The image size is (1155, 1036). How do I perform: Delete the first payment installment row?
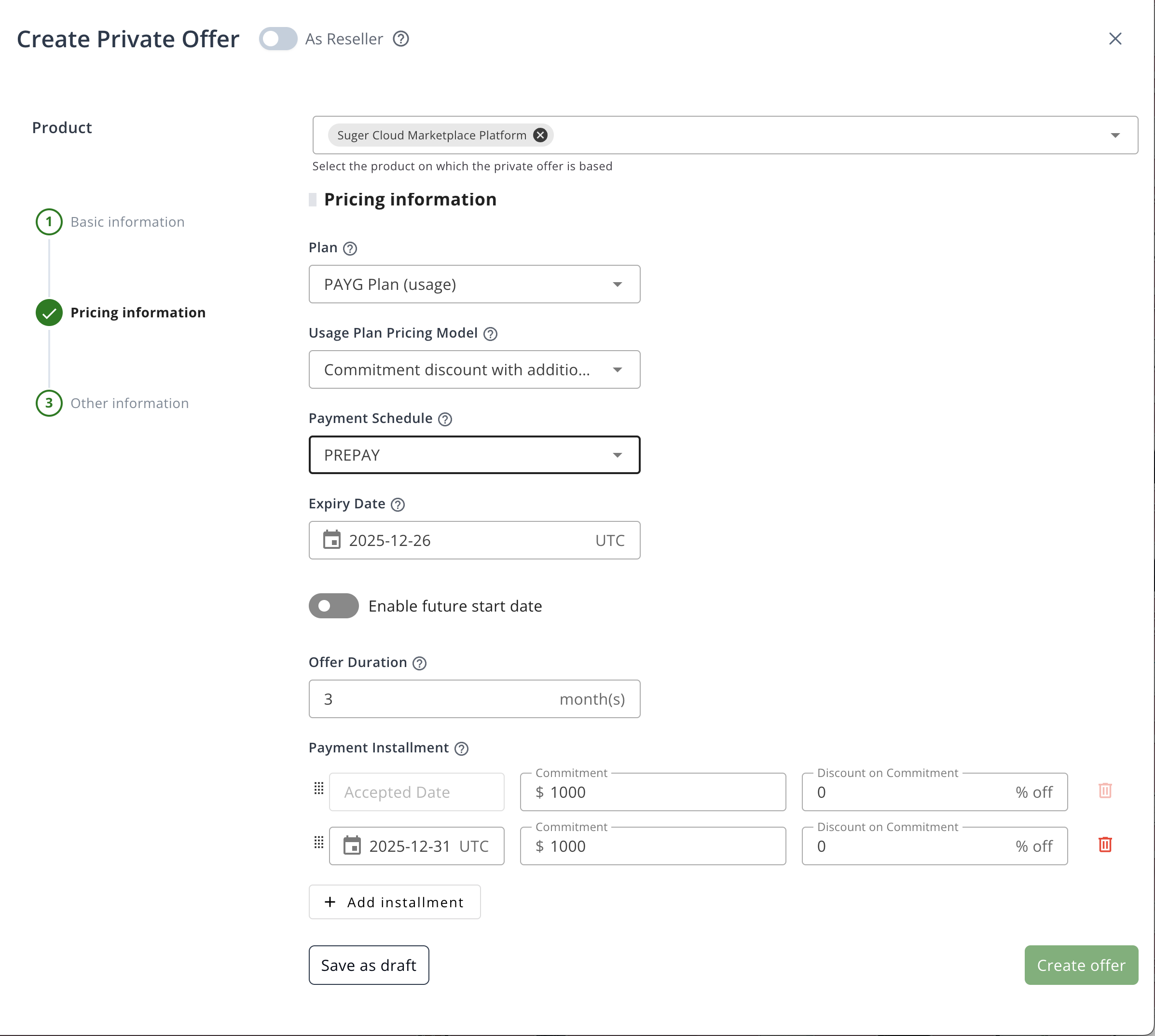[x=1105, y=791]
